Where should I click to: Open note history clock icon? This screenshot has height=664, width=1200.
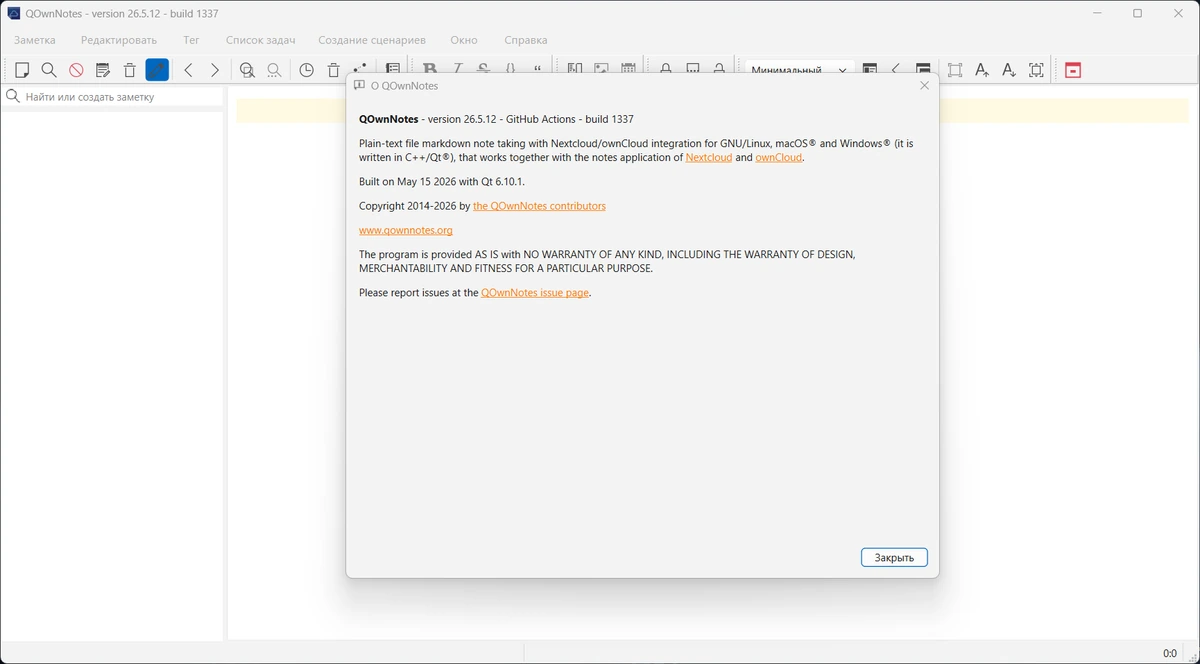pyautogui.click(x=307, y=70)
